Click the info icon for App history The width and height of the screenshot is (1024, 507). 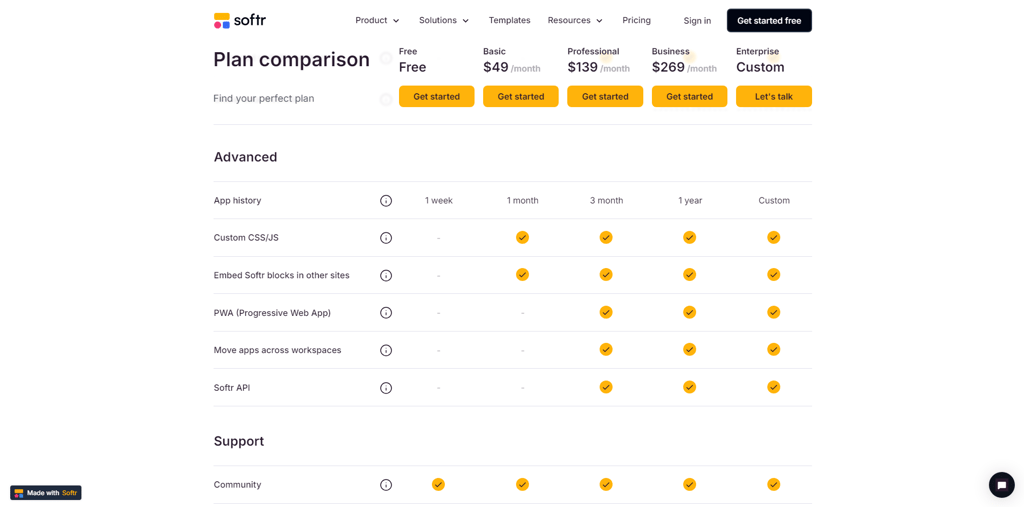tap(386, 201)
